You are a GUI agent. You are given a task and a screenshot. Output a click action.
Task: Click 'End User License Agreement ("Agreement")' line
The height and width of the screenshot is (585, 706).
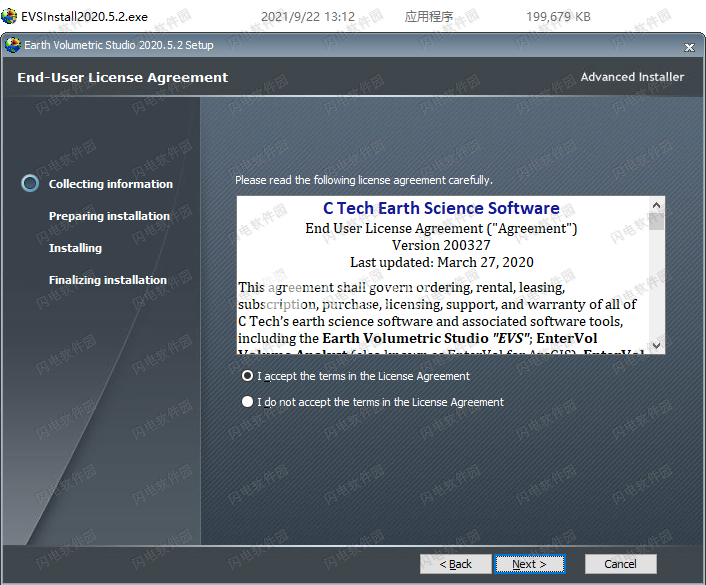click(x=441, y=228)
